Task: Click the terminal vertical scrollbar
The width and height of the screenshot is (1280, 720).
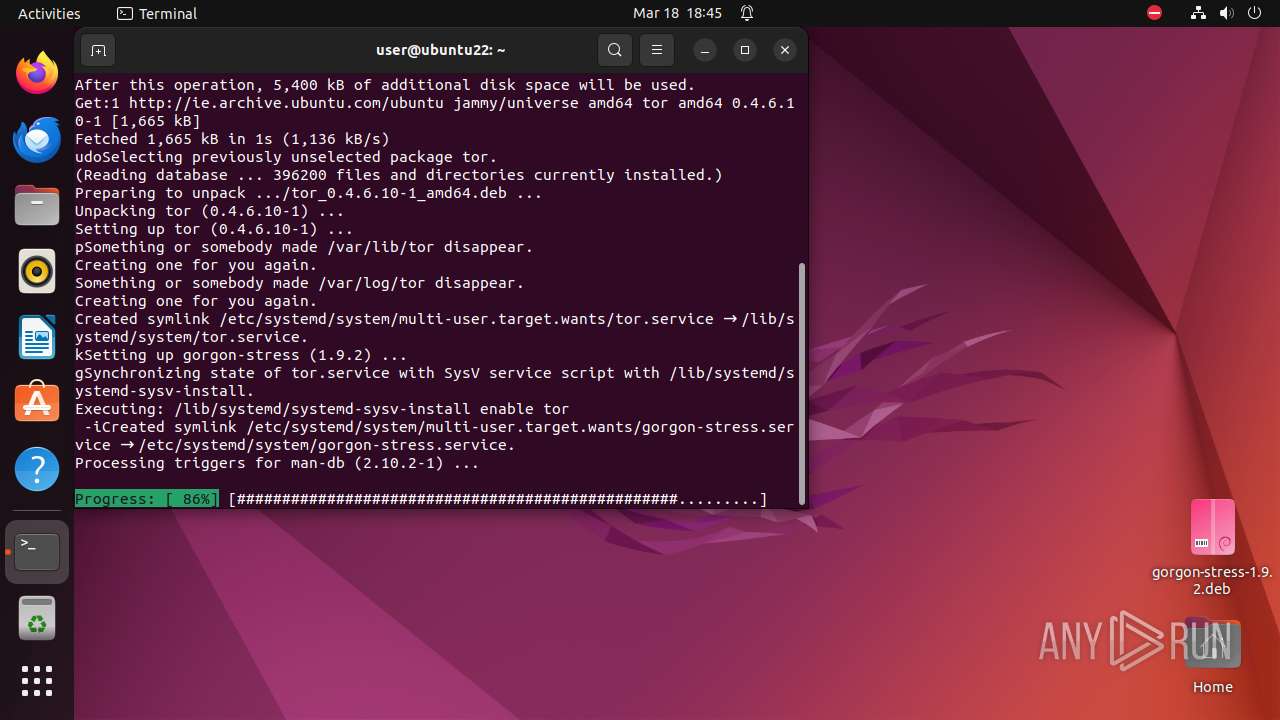Action: tap(801, 382)
